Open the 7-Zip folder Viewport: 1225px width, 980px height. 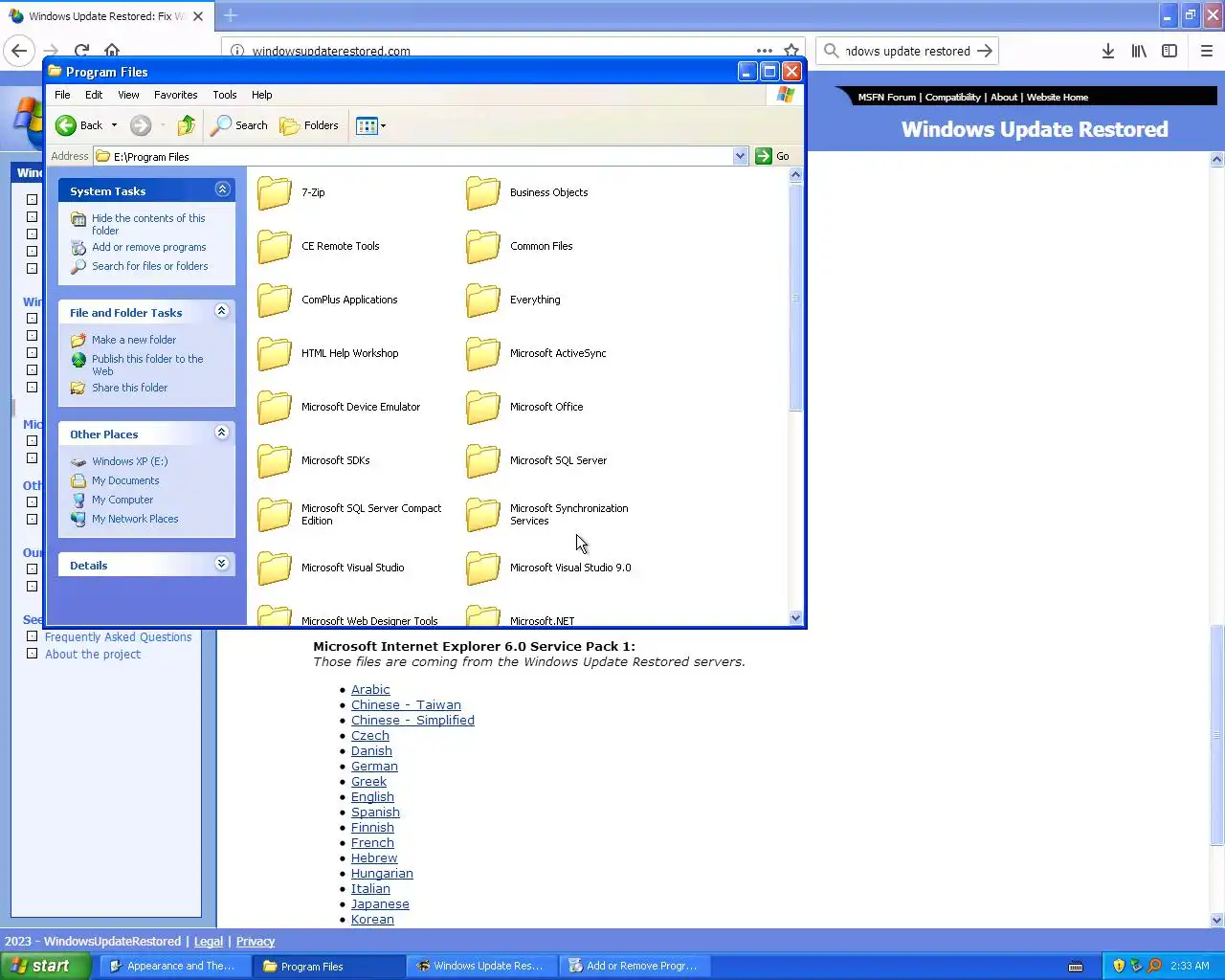(x=292, y=192)
